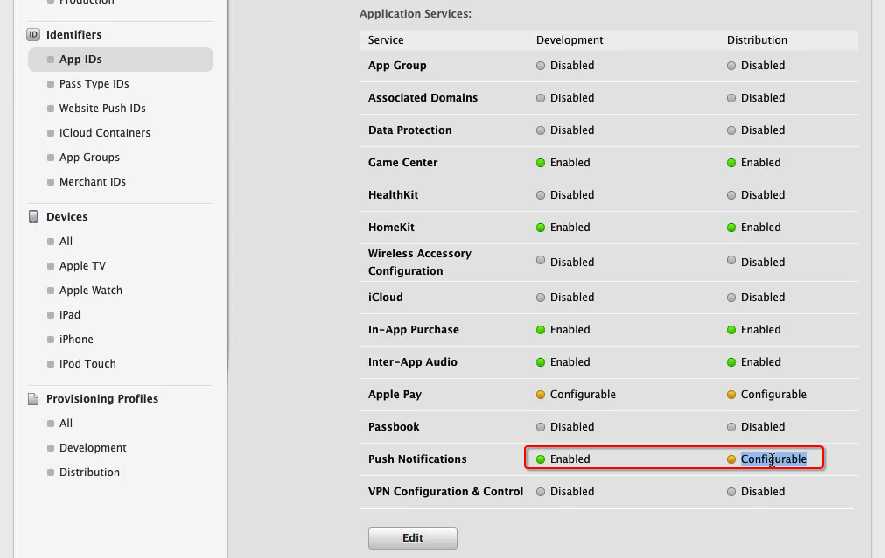
Task: Click orange dot for Push Notifications Distribution
Action: tap(731, 459)
